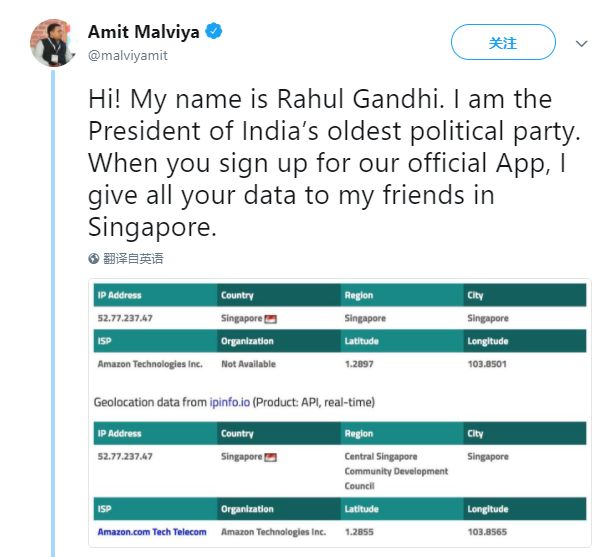The height and width of the screenshot is (557, 614).
Task: Open the Amazon.com Tech Telecom link
Action: (152, 532)
